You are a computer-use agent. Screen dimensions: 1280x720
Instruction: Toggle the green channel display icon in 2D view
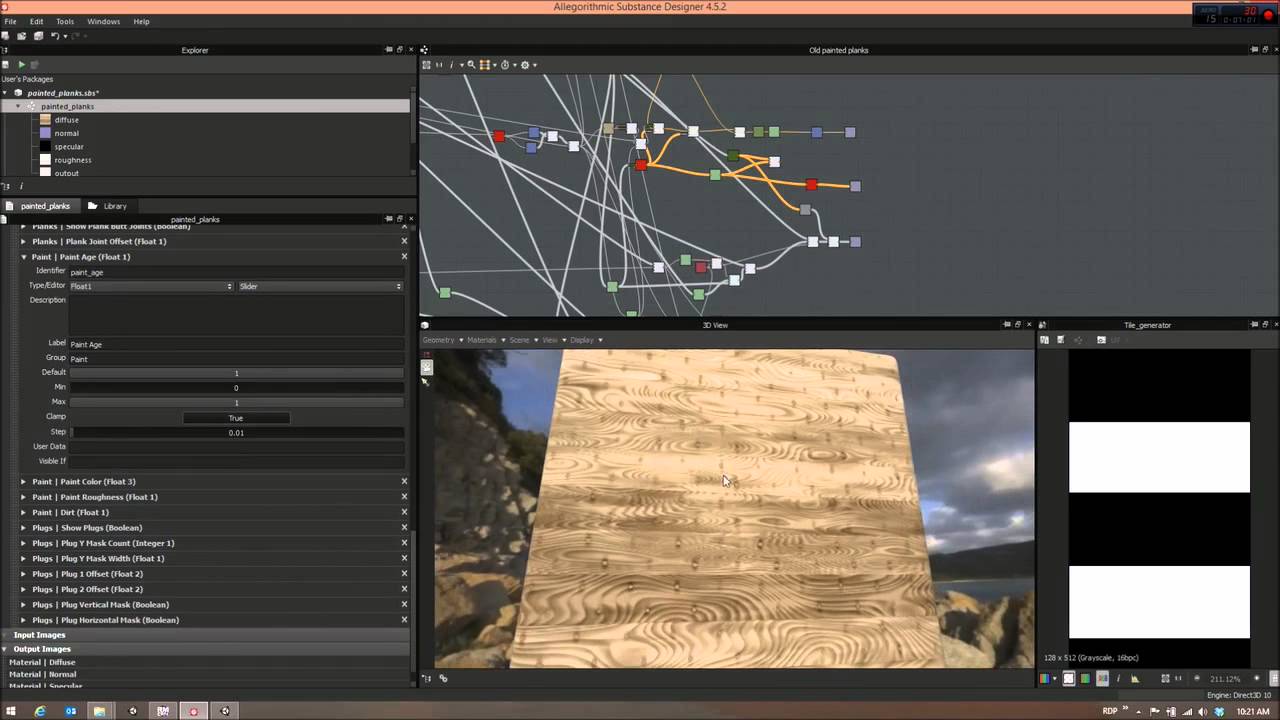(1085, 678)
